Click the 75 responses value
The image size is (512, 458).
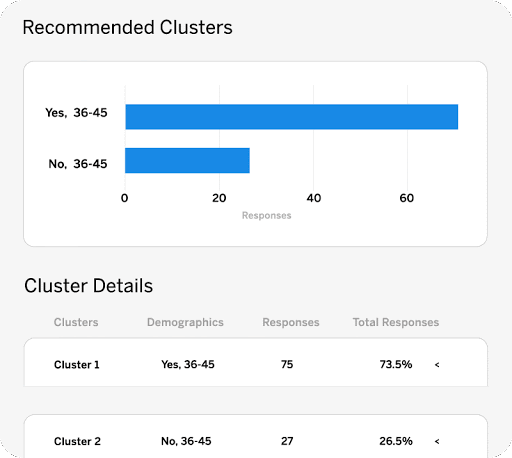(x=287, y=364)
